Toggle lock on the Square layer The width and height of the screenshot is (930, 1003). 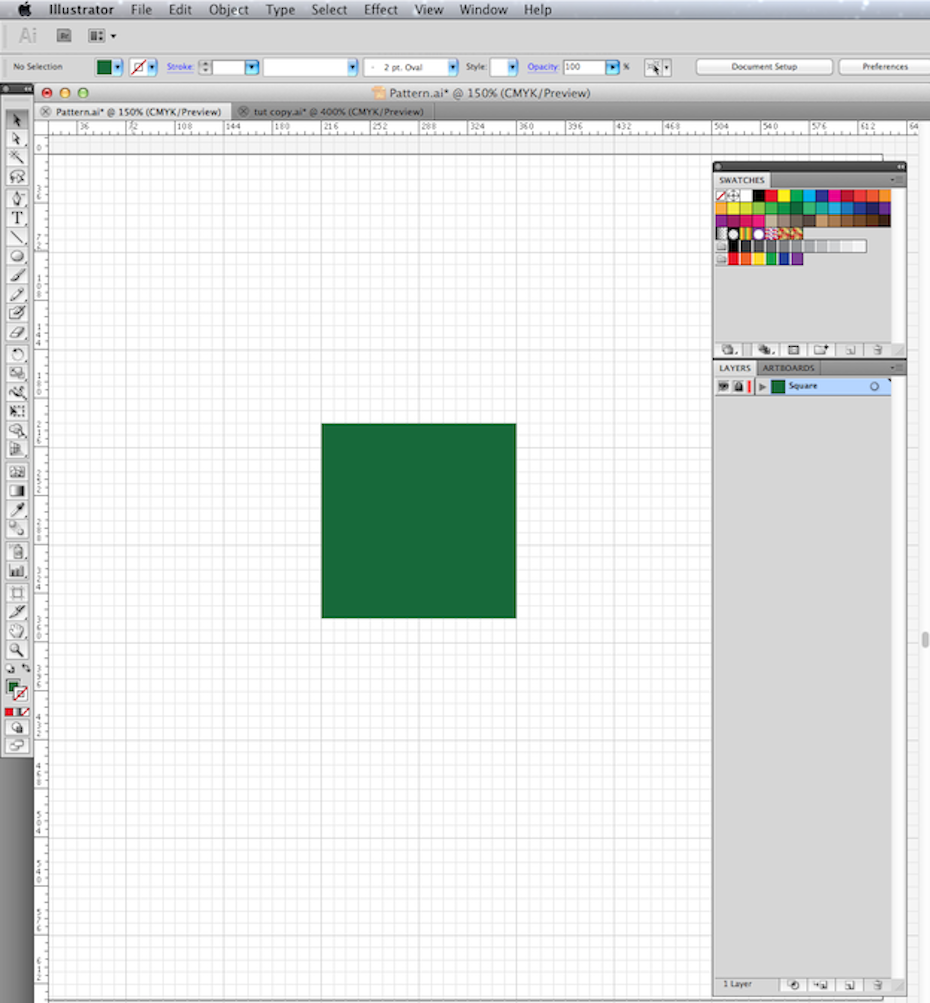click(738, 387)
